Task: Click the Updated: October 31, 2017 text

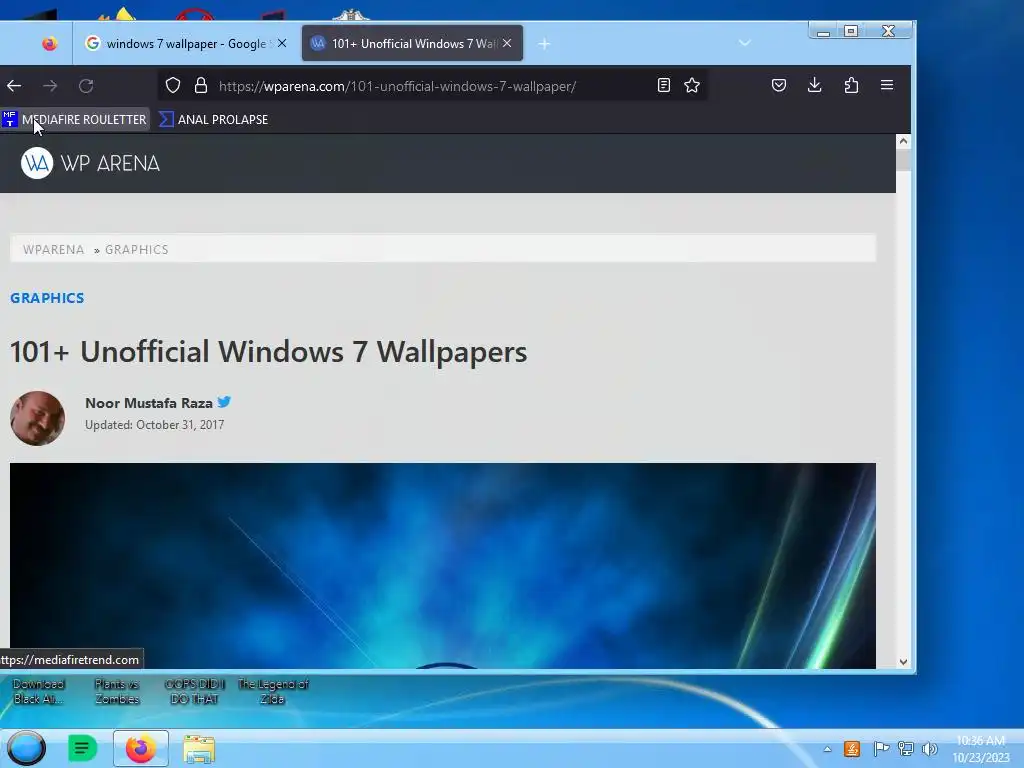Action: coord(155,424)
